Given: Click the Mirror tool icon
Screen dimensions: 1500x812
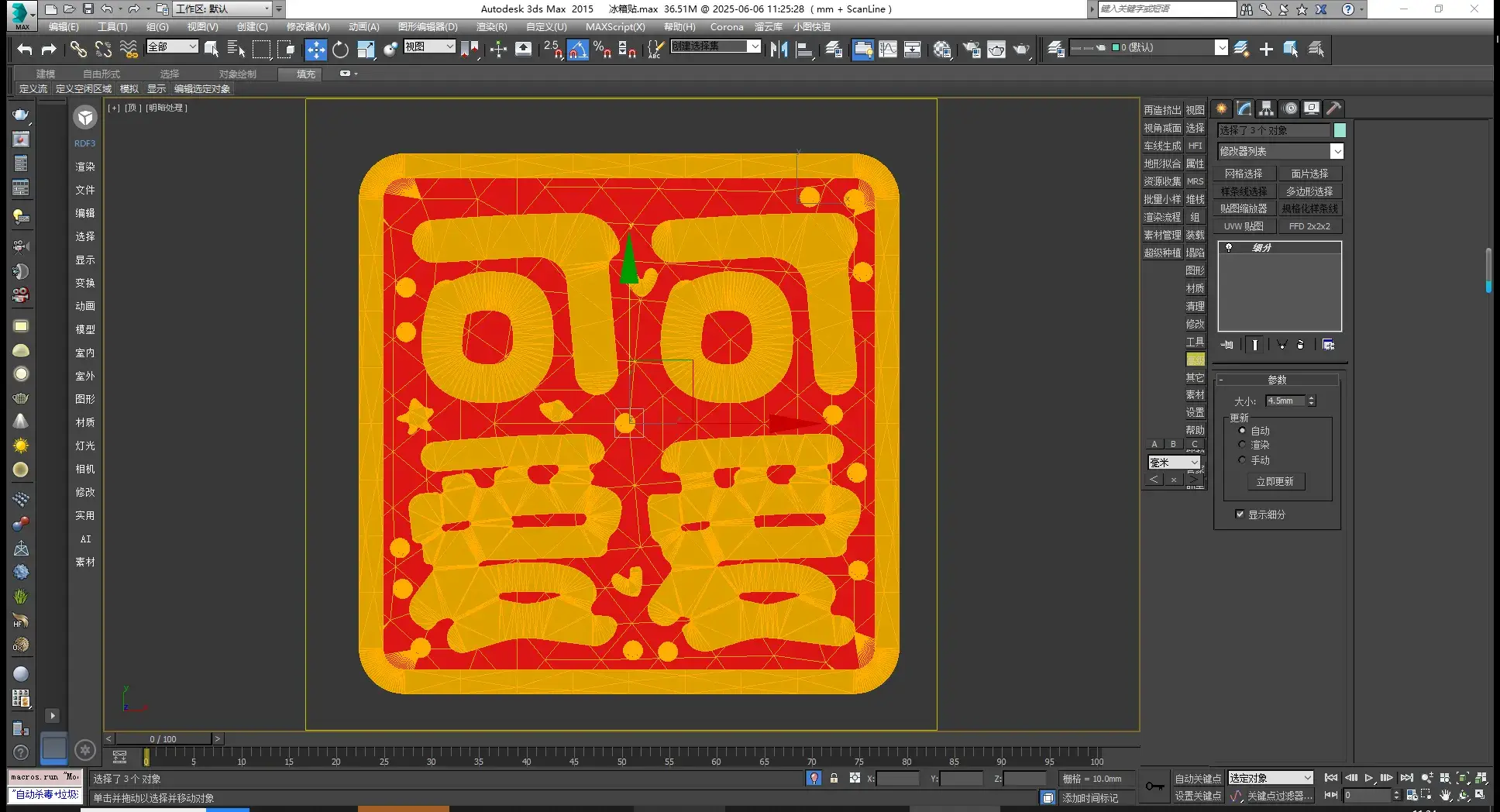Looking at the screenshot, I should pos(779,50).
